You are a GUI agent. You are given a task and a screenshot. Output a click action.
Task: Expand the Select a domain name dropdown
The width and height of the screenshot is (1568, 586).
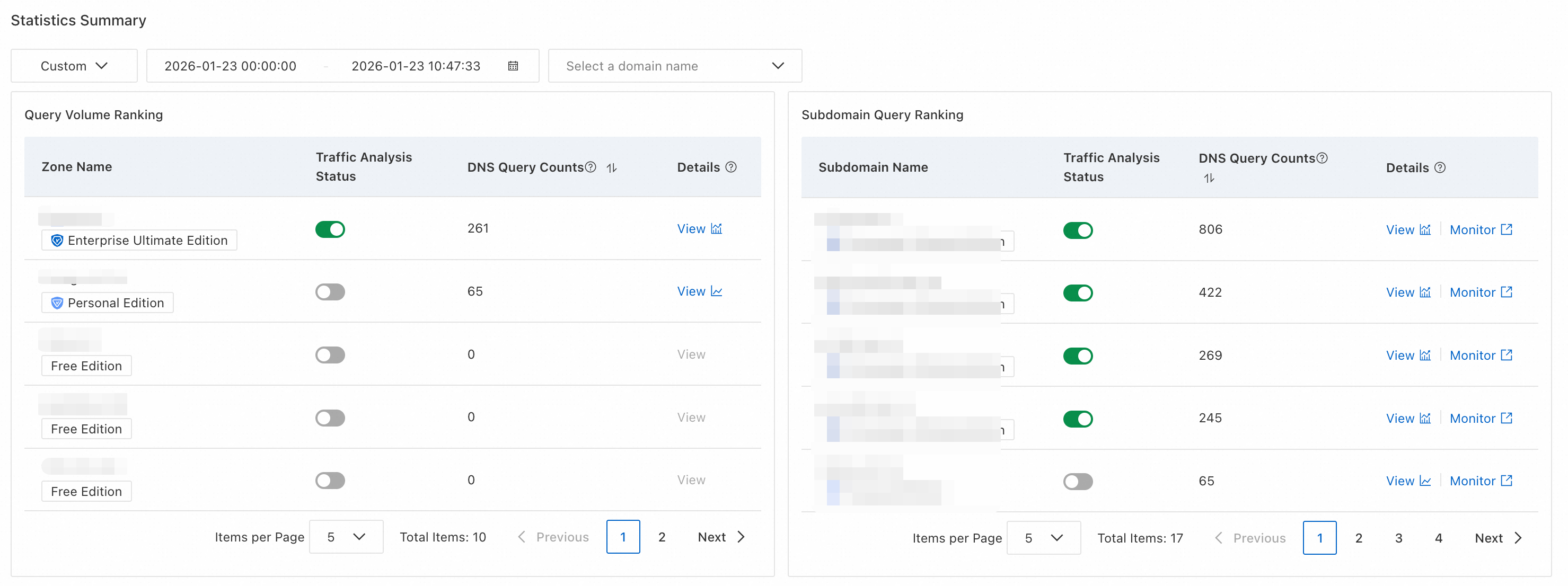[x=674, y=66]
